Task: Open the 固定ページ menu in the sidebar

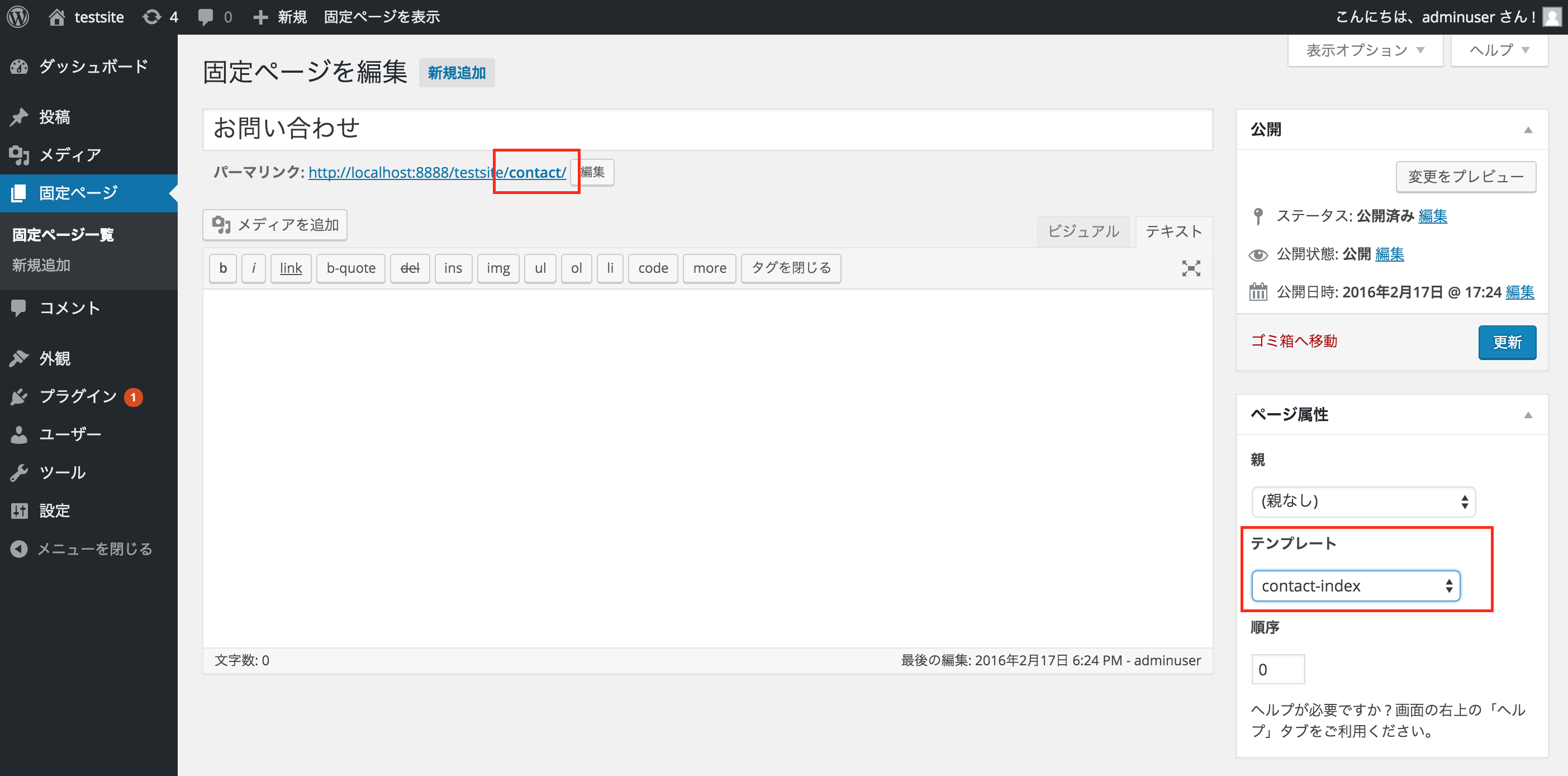Action: point(78,193)
